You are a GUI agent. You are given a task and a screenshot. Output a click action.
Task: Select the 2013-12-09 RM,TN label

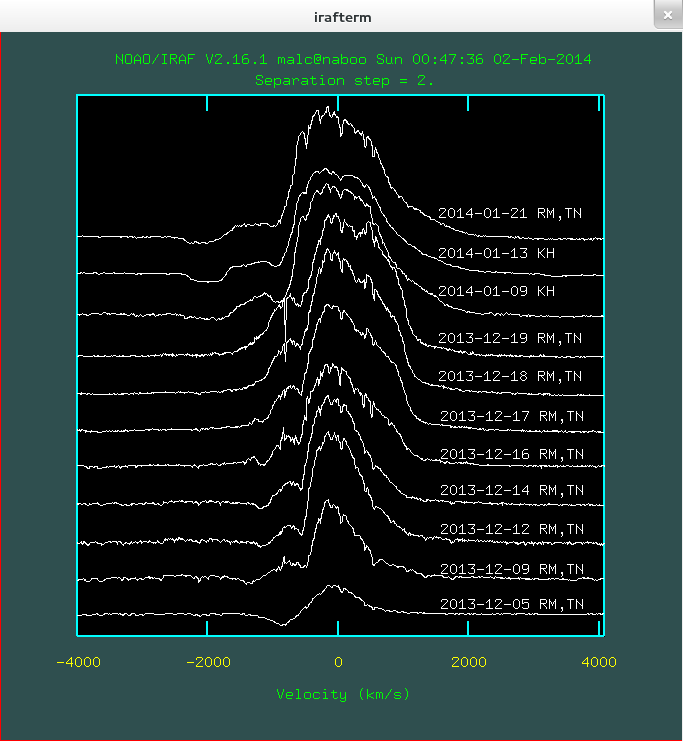(510, 568)
